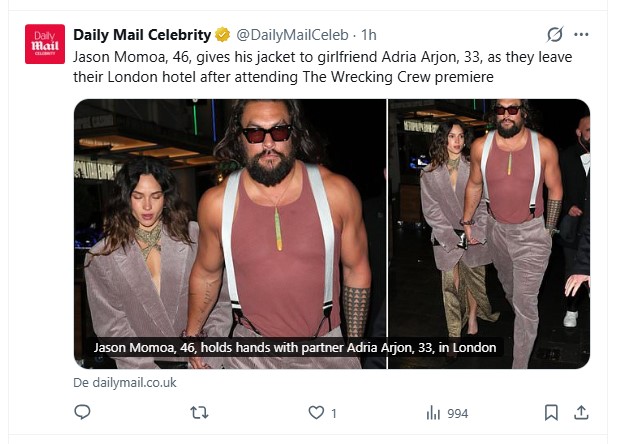Click the gold verified badge

point(222,36)
